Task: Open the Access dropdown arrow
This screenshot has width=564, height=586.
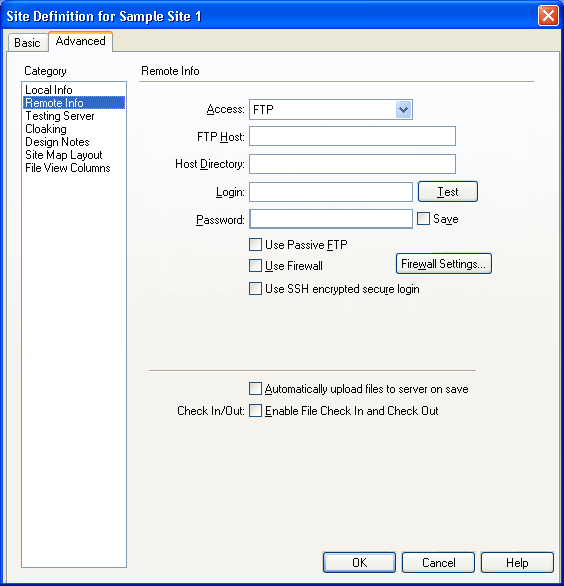Action: click(404, 110)
